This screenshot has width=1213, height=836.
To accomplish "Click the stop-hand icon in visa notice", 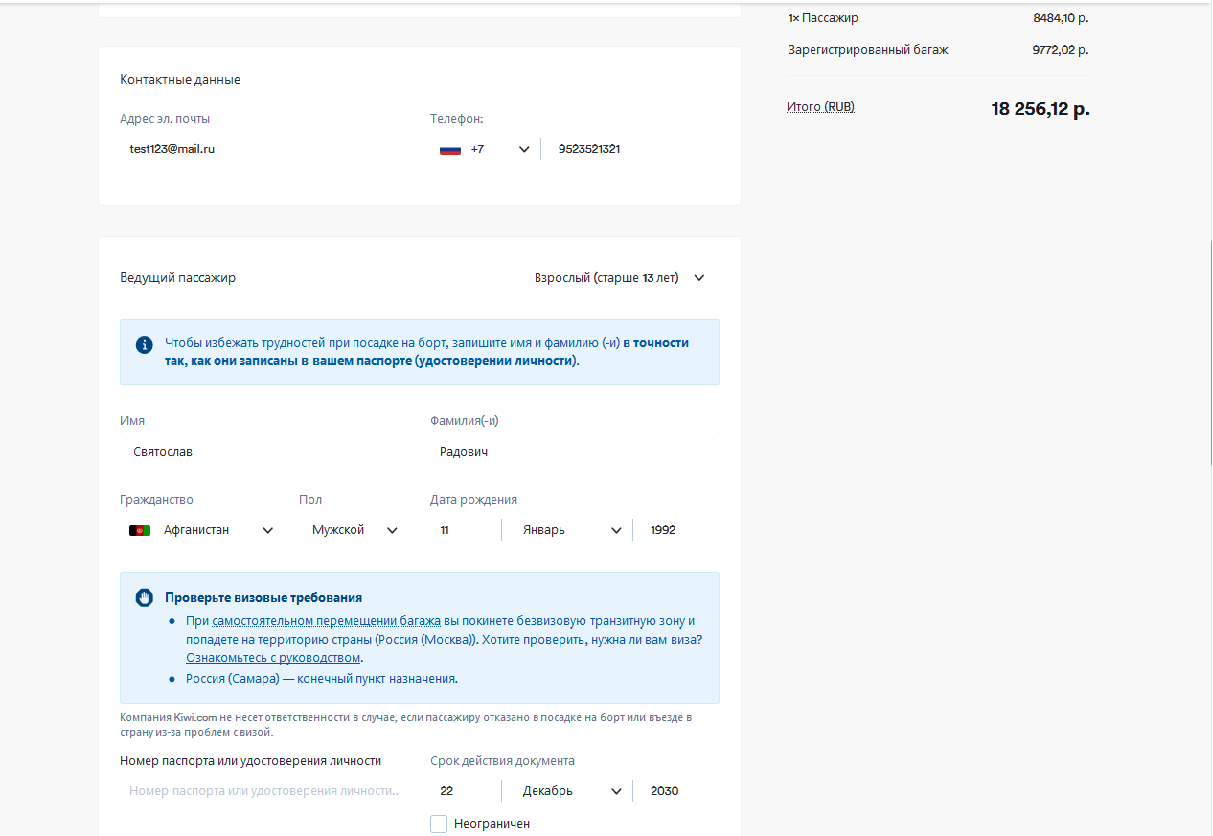I will pos(144,598).
